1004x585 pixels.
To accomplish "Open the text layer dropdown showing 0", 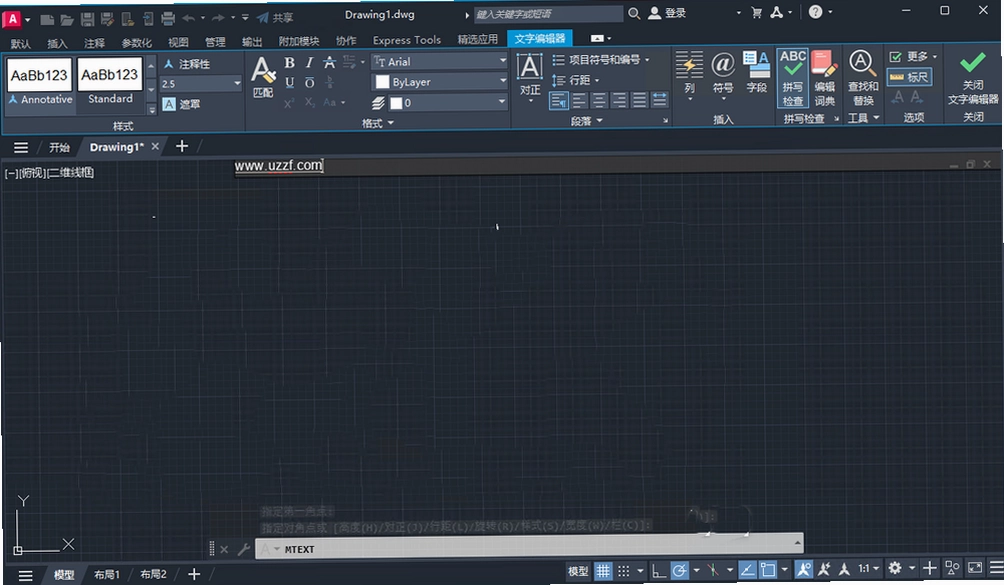I will [447, 102].
